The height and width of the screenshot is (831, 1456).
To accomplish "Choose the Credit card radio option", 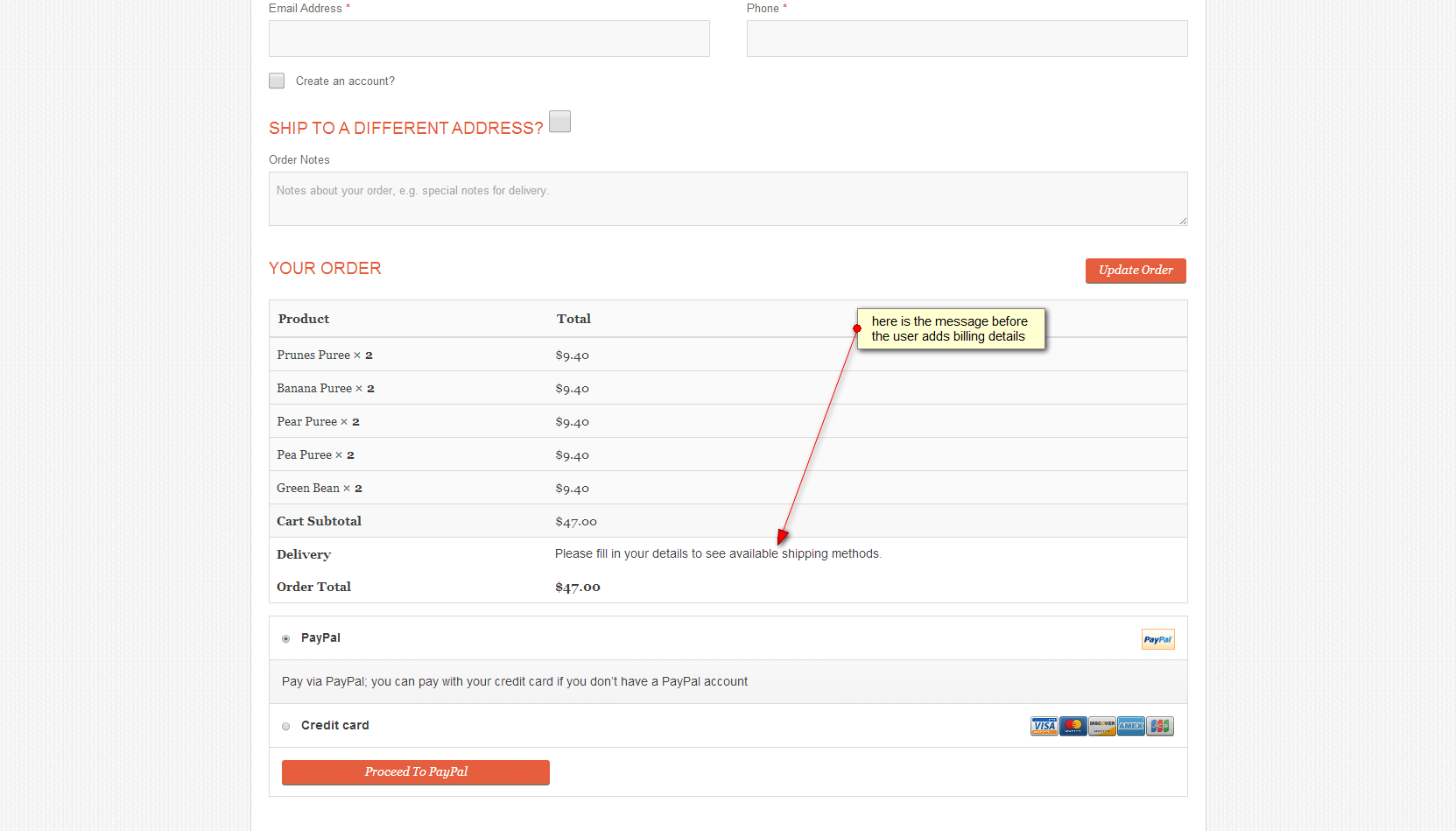I will pos(286,727).
